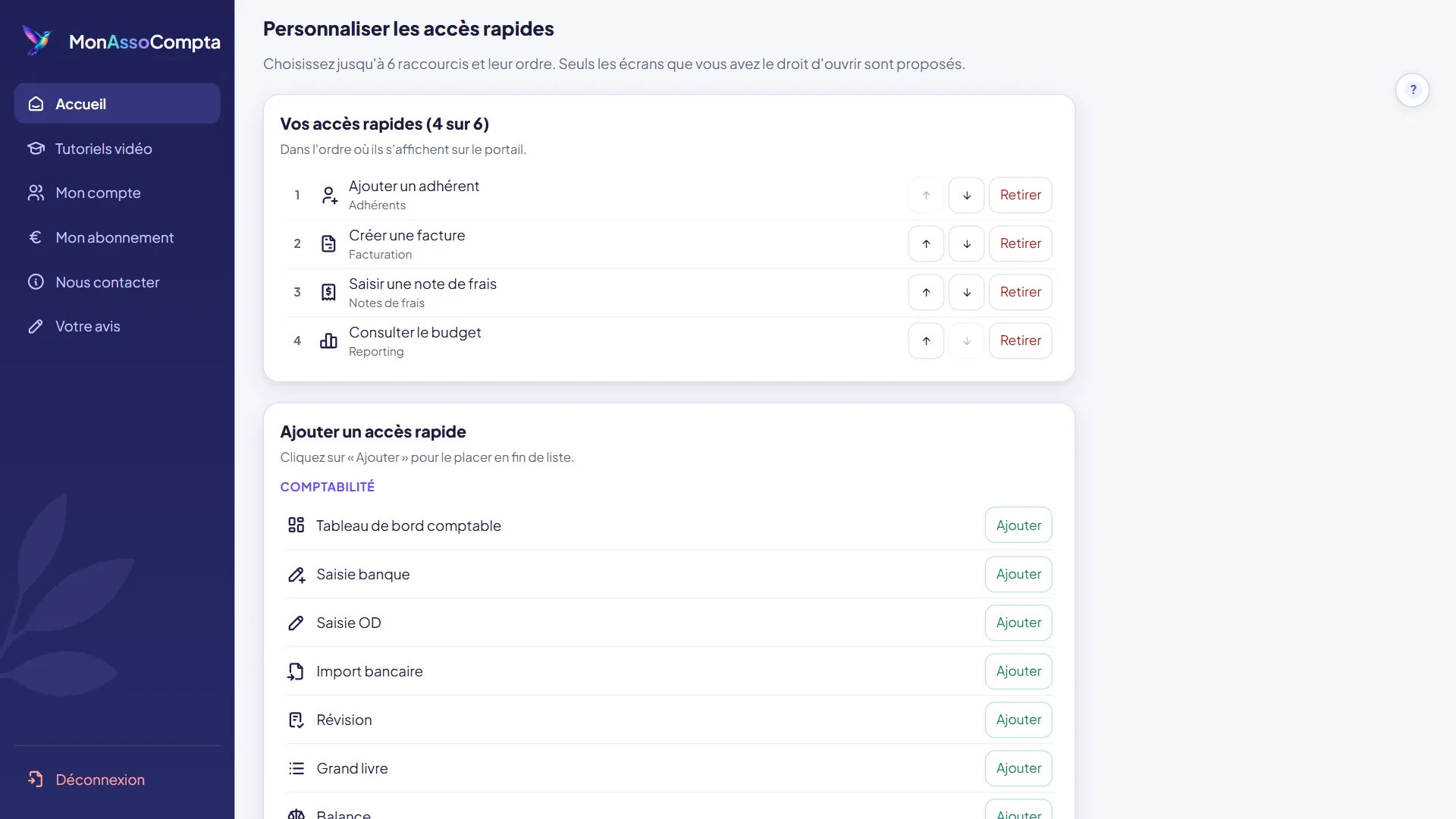Click the 'Facturation' label under 'Créer une facture'
Image resolution: width=1456 pixels, height=819 pixels.
(x=380, y=255)
